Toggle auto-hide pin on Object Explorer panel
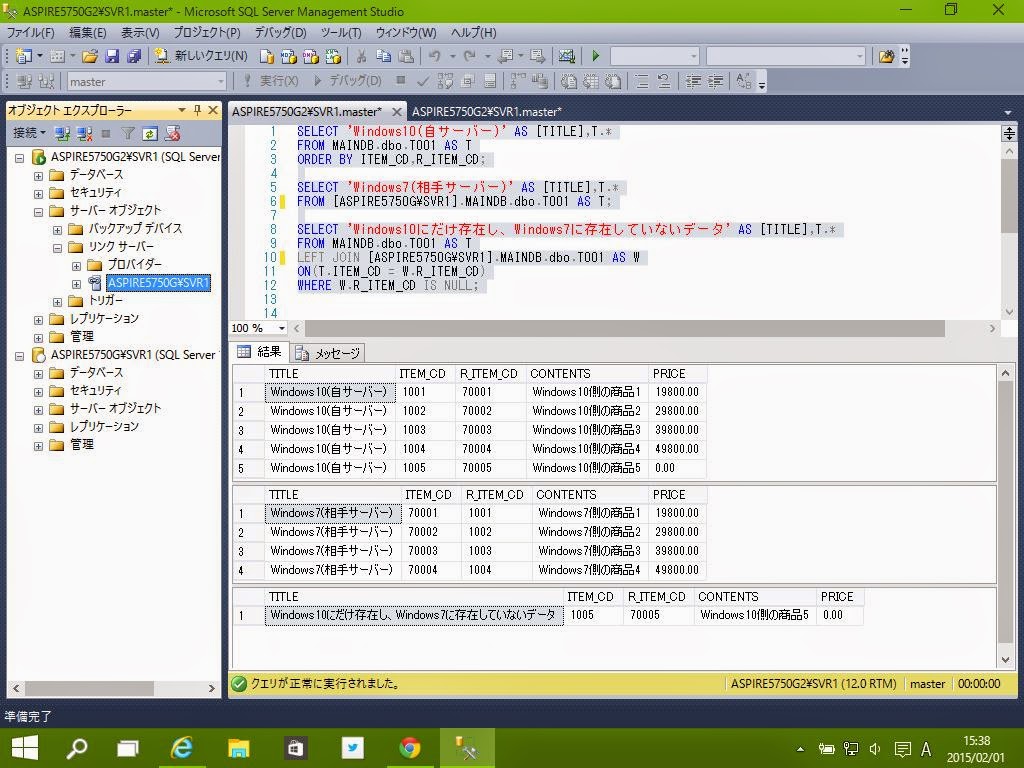Image resolution: width=1024 pixels, height=768 pixels. tap(197, 110)
